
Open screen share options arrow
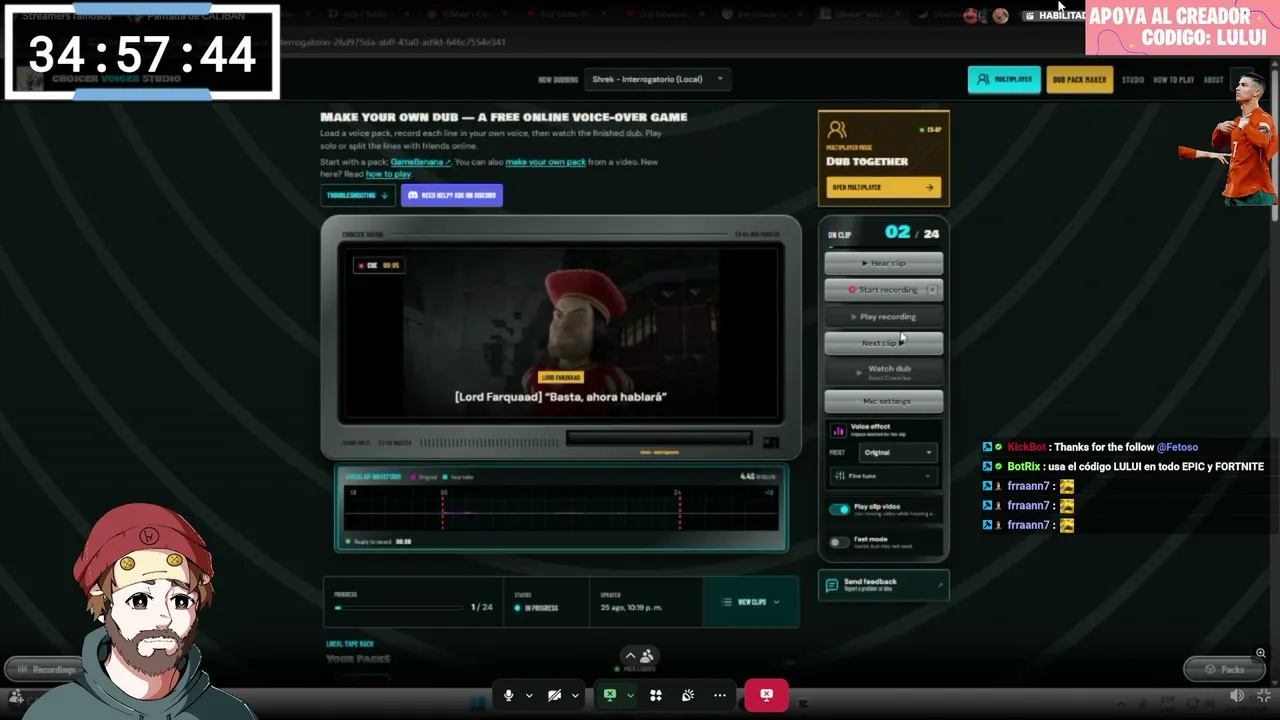tap(630, 695)
